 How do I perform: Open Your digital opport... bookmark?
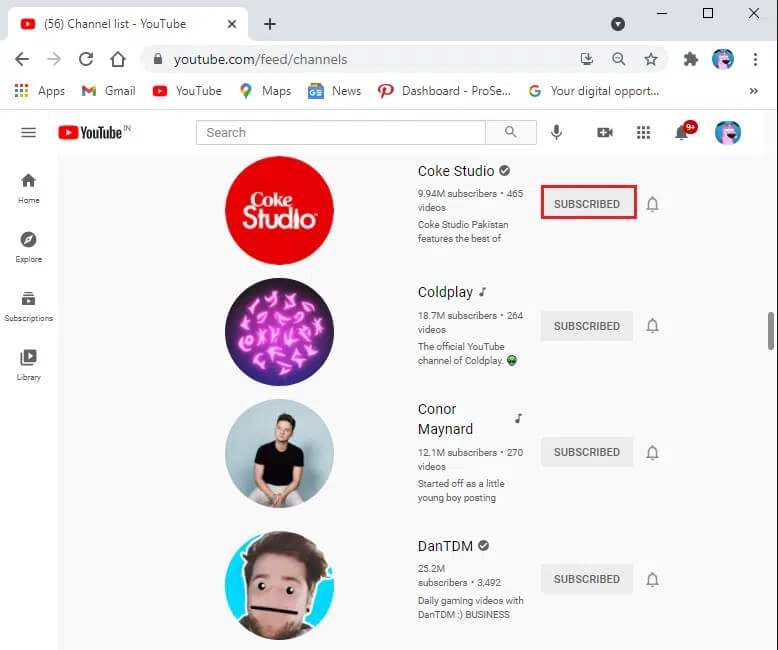coord(594,91)
